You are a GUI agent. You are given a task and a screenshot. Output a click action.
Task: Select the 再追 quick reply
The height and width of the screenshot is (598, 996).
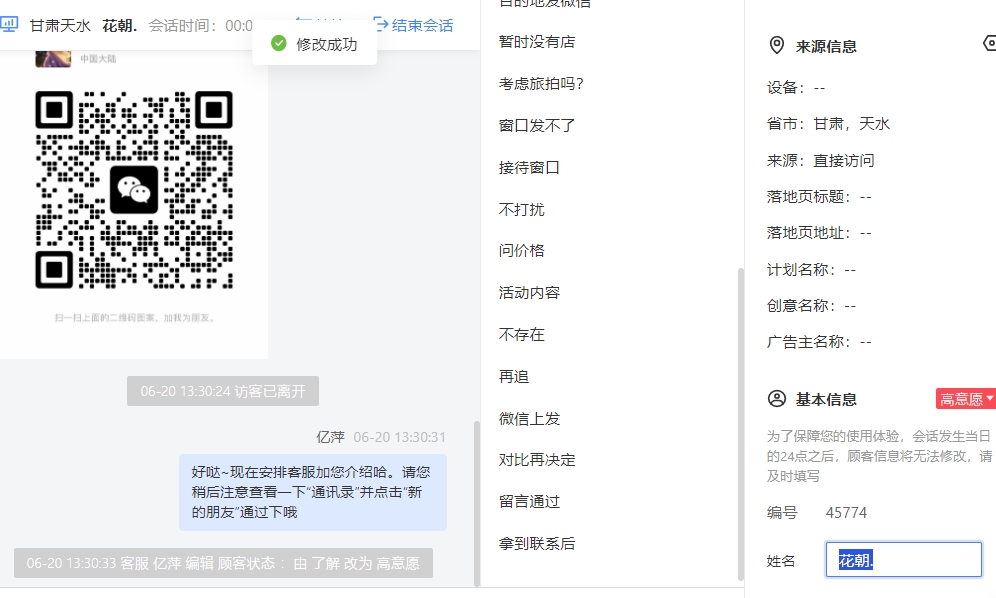click(515, 377)
